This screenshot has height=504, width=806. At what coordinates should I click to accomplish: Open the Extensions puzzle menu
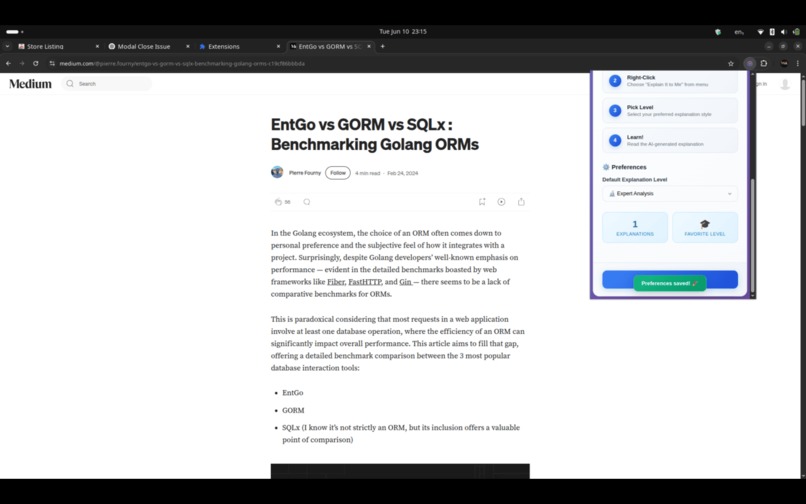click(x=764, y=63)
